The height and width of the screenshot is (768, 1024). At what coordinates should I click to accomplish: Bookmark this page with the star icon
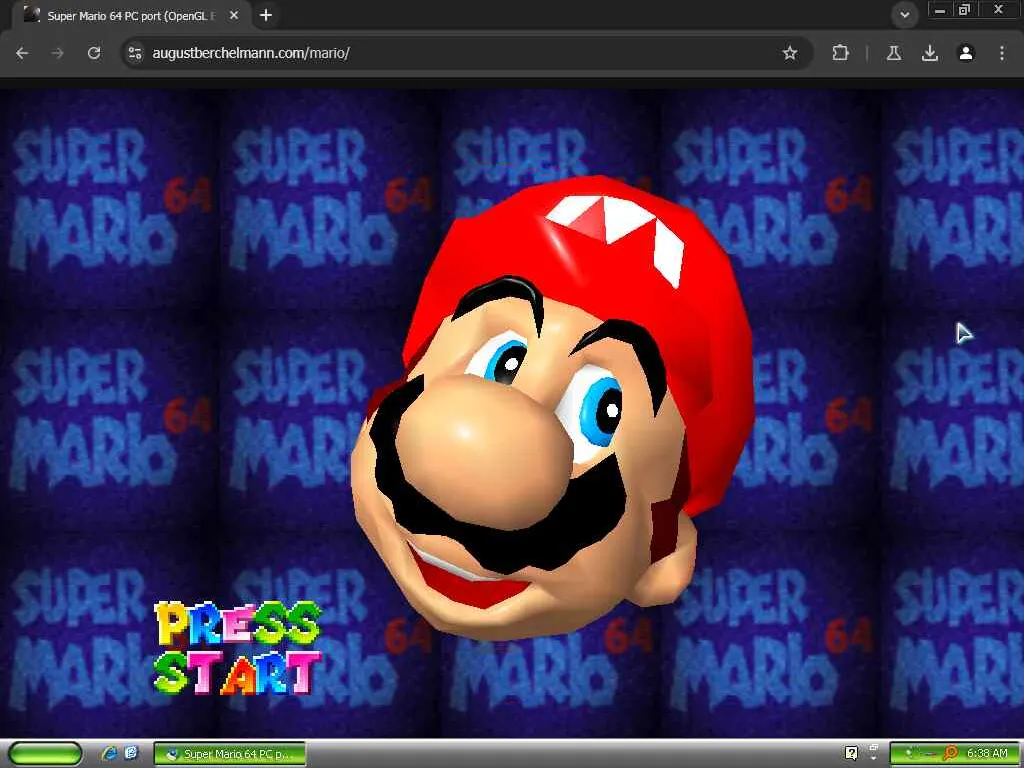790,53
